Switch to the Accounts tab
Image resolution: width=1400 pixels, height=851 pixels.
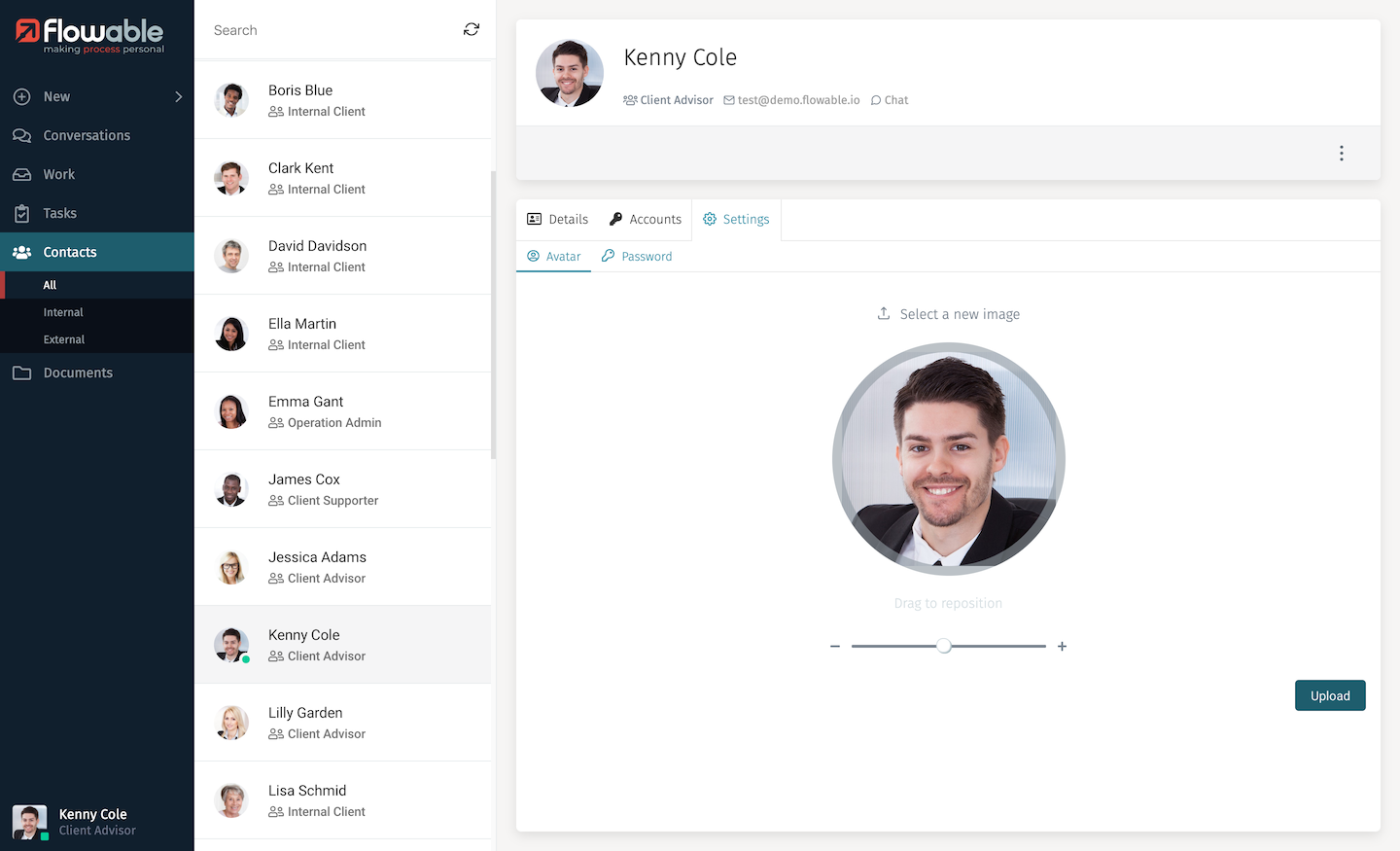click(x=645, y=219)
